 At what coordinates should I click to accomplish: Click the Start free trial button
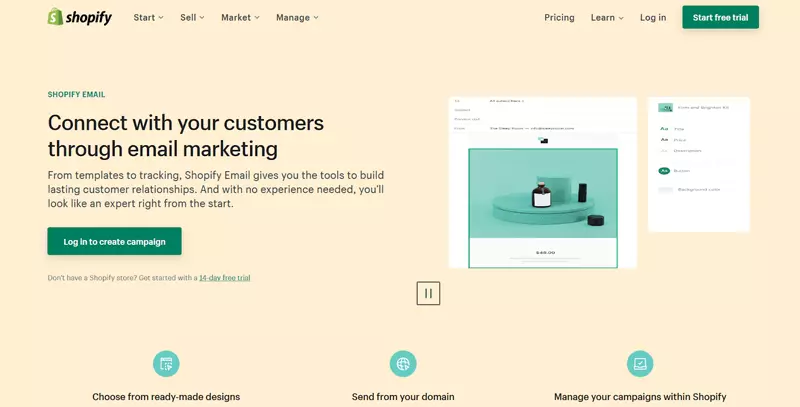(x=720, y=17)
